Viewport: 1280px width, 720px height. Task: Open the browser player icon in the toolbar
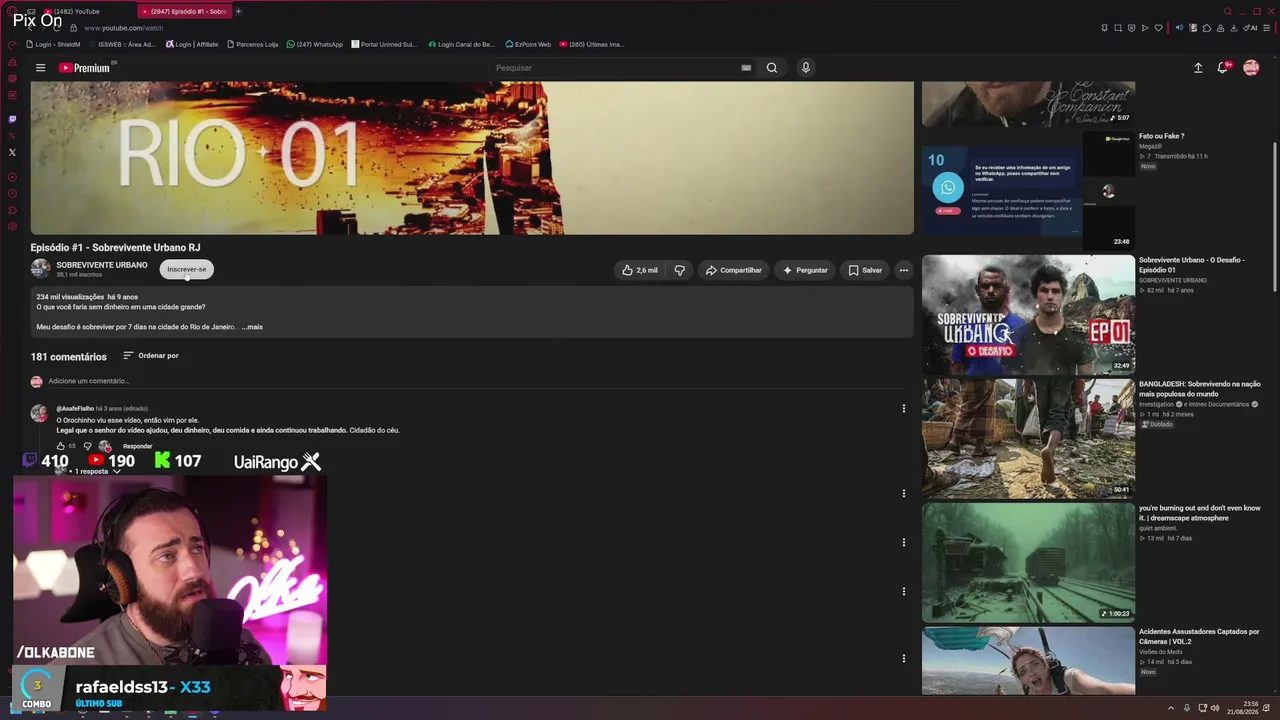[1145, 28]
